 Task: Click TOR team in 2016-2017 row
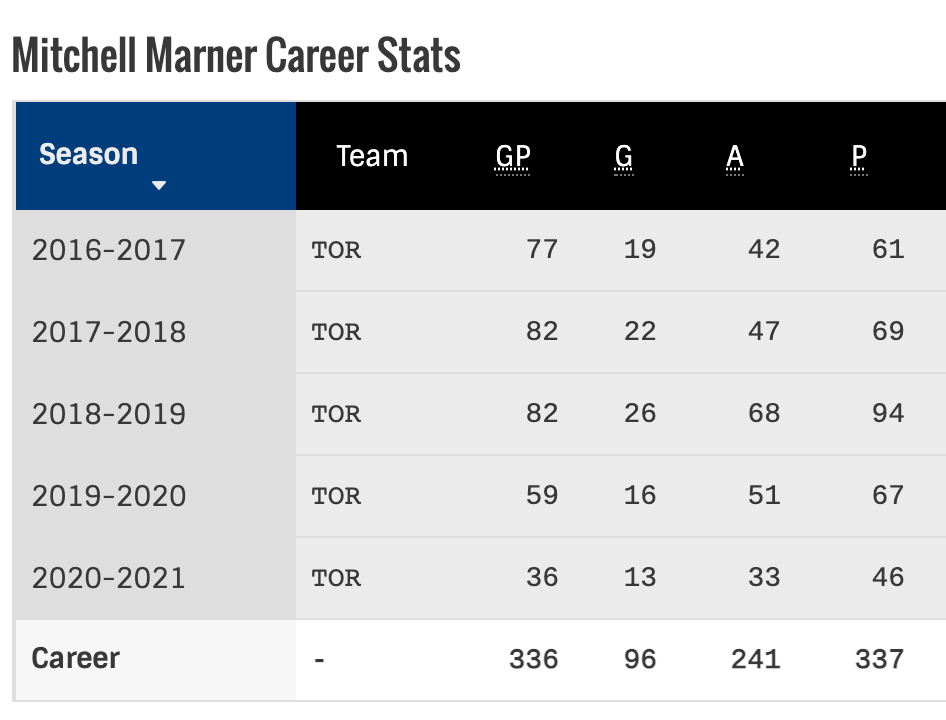336,249
